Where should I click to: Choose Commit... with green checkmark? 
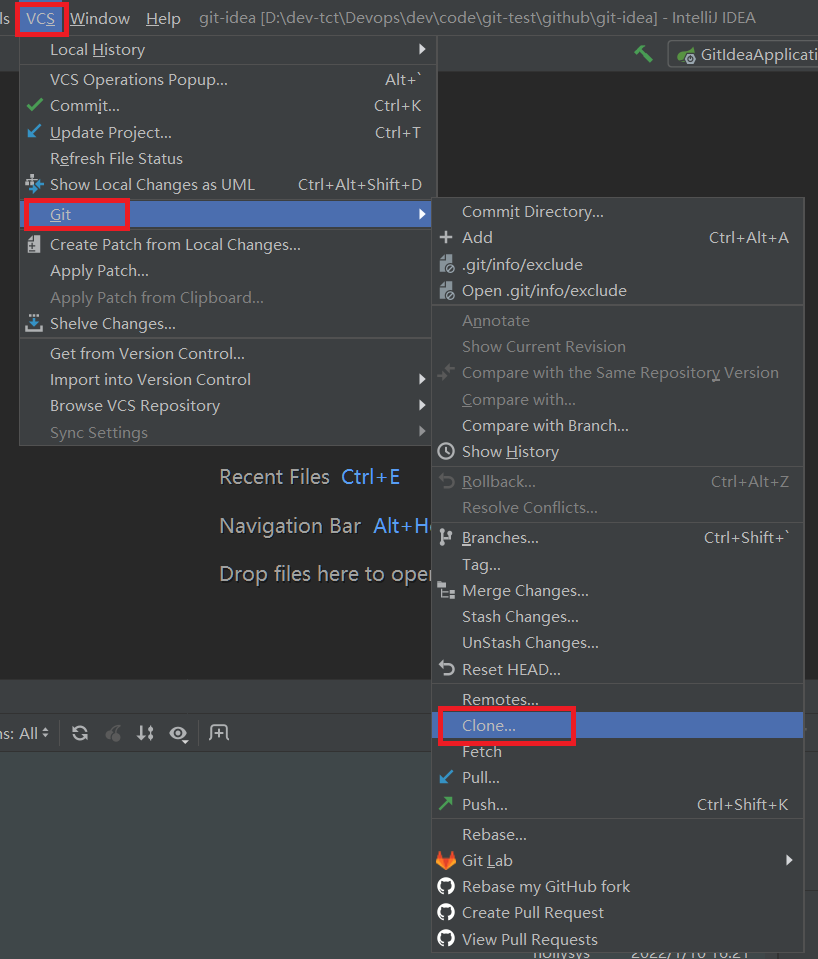pos(228,106)
